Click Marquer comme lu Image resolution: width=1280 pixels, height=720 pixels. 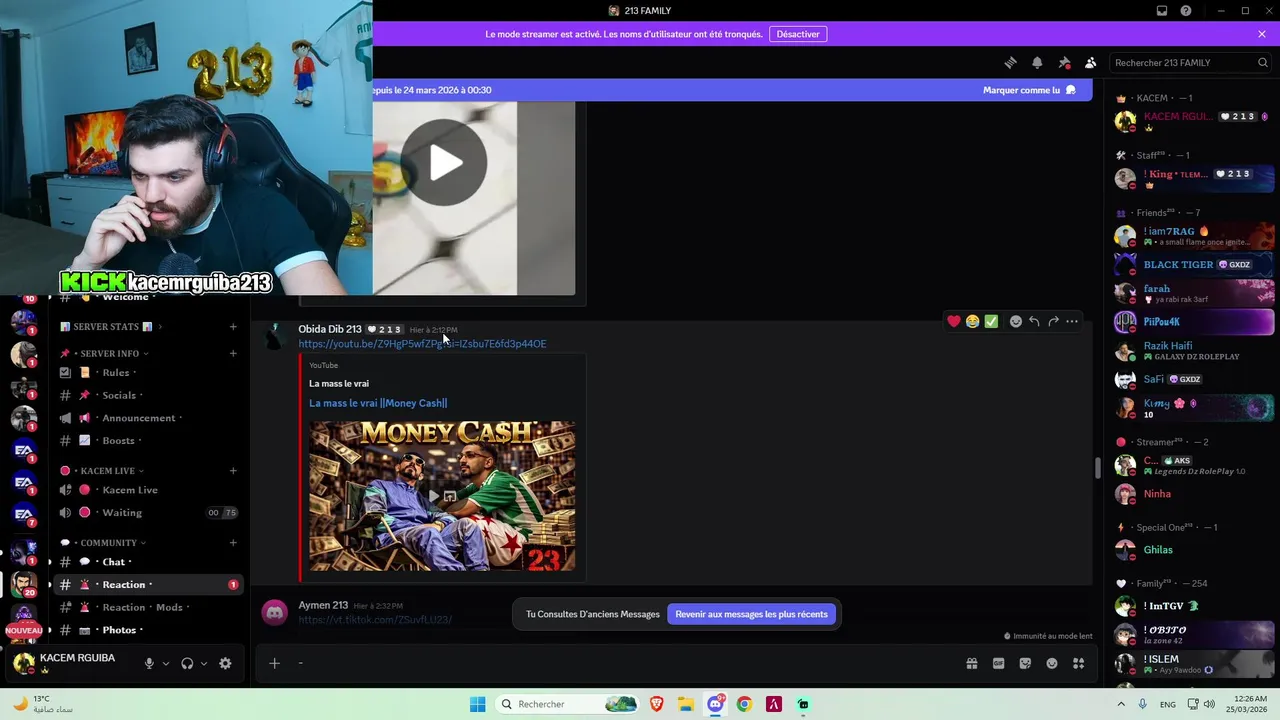point(1029,90)
